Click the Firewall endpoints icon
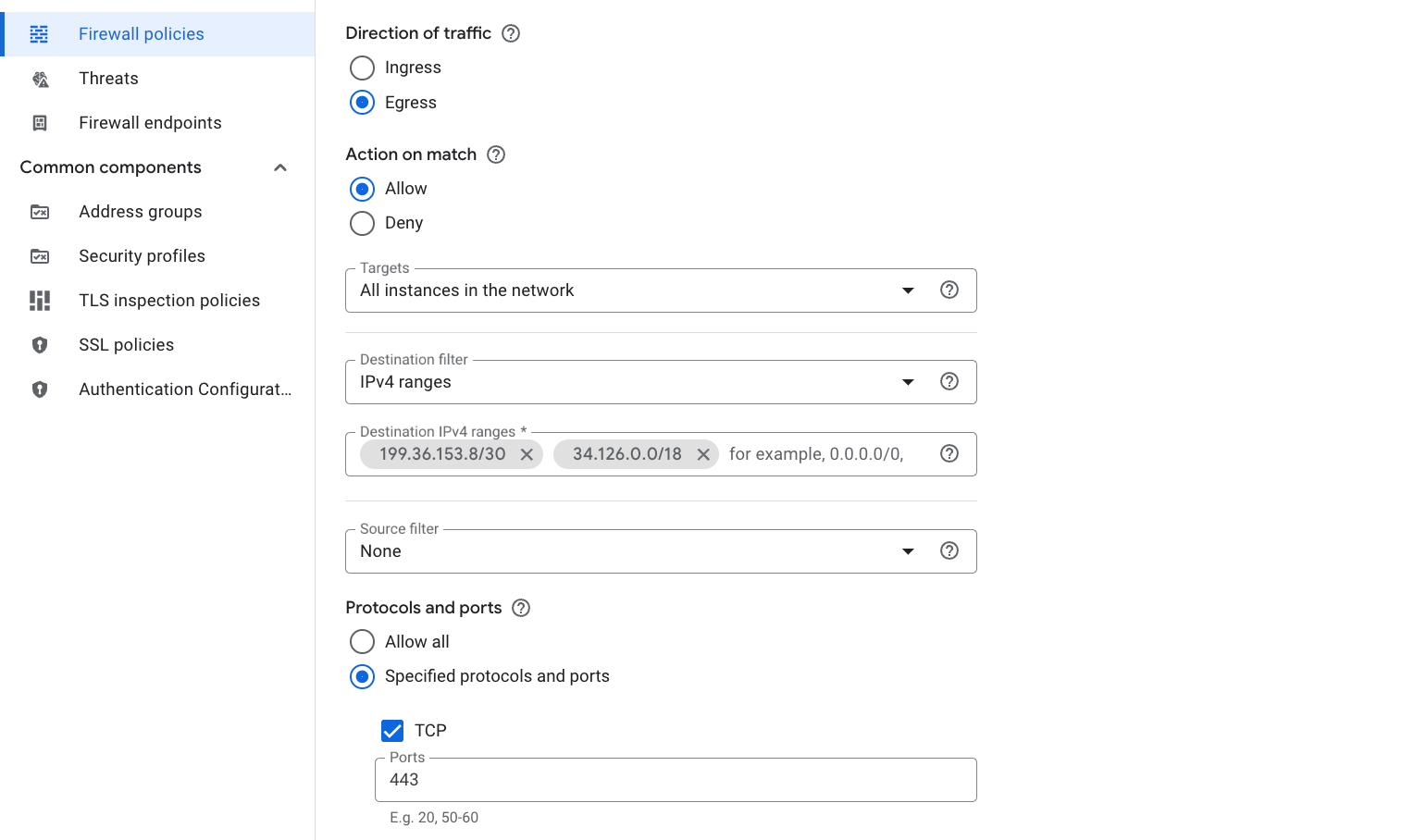 pos(40,123)
